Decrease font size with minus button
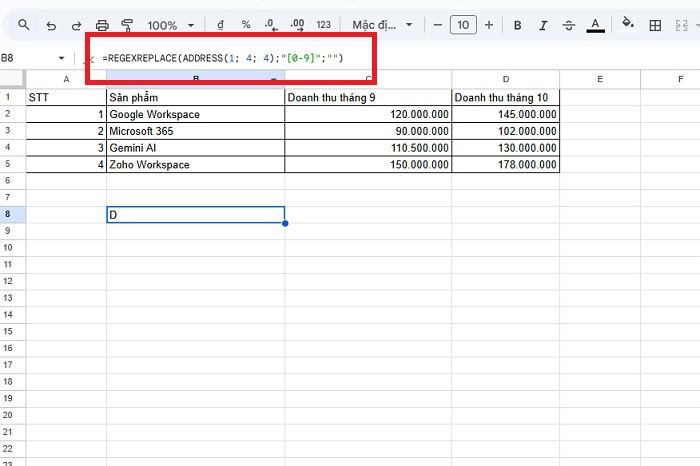This screenshot has width=700, height=466. pos(438,25)
